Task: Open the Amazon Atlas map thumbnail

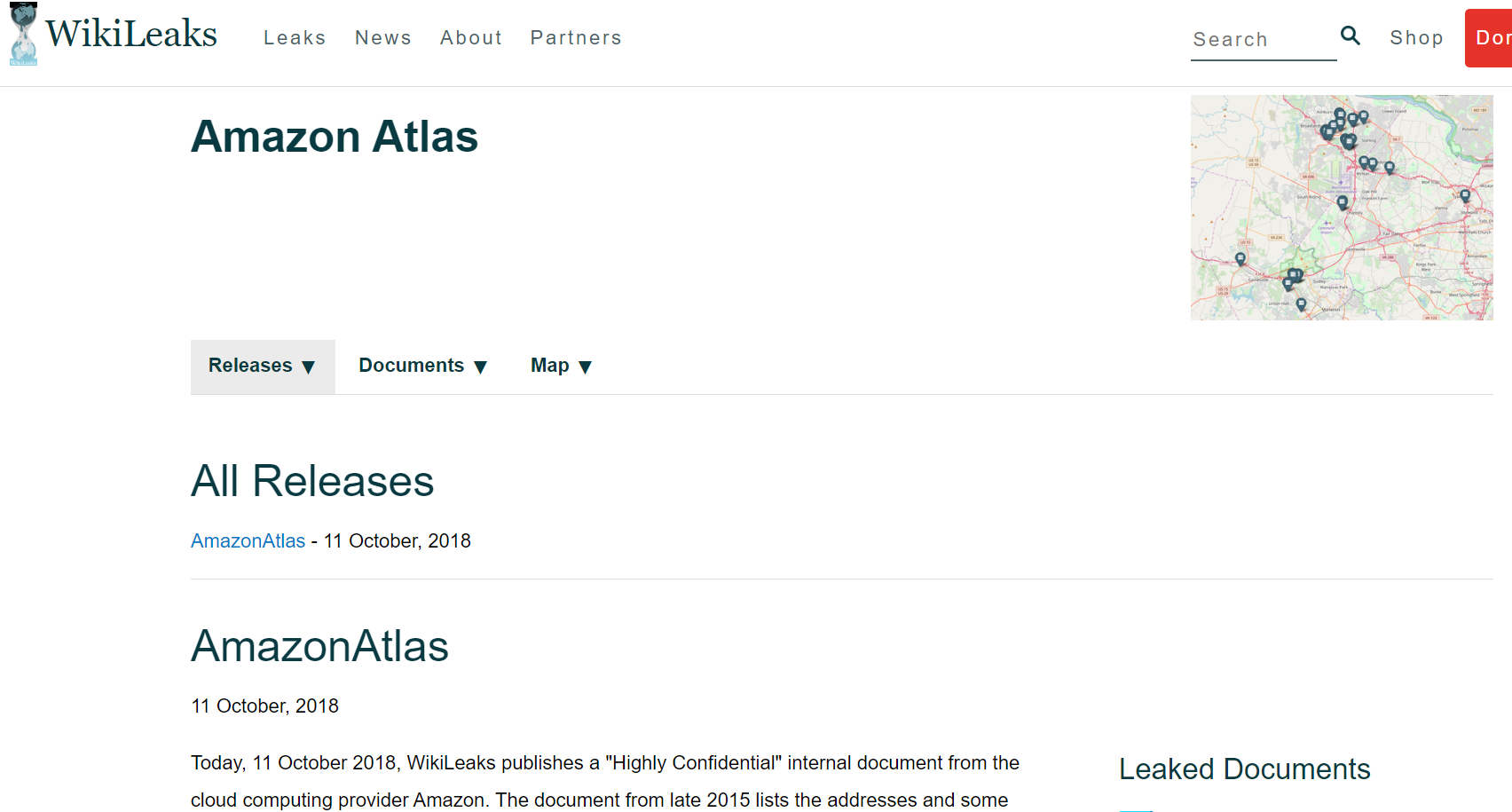Action: pyautogui.click(x=1342, y=208)
